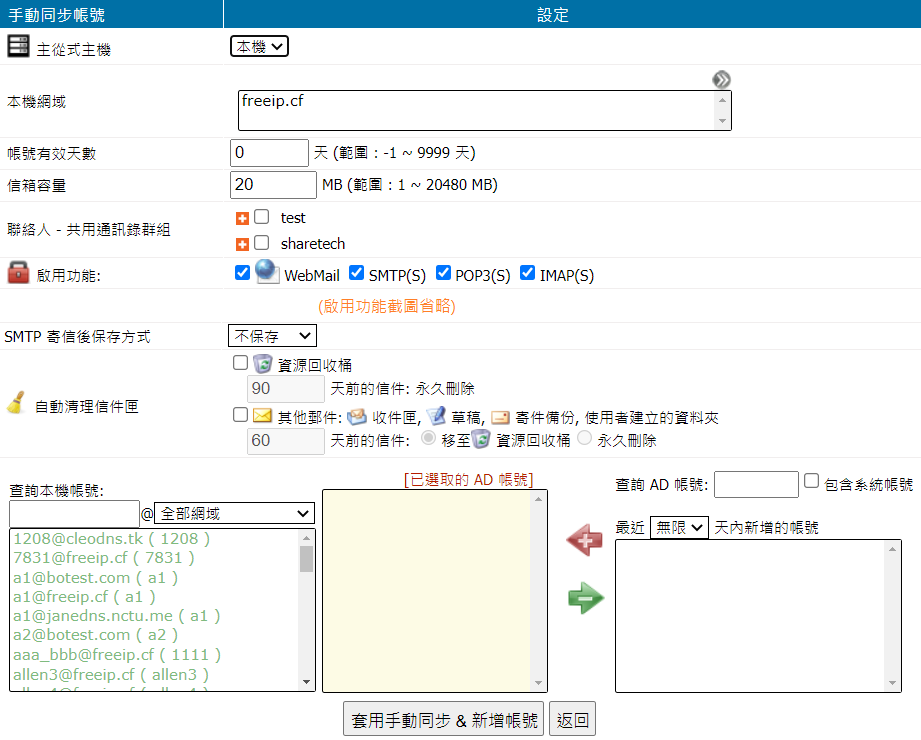The height and width of the screenshot is (740, 921).
Task: Click the 套用手動同步 & 新增帳號 button
Action: (x=443, y=719)
